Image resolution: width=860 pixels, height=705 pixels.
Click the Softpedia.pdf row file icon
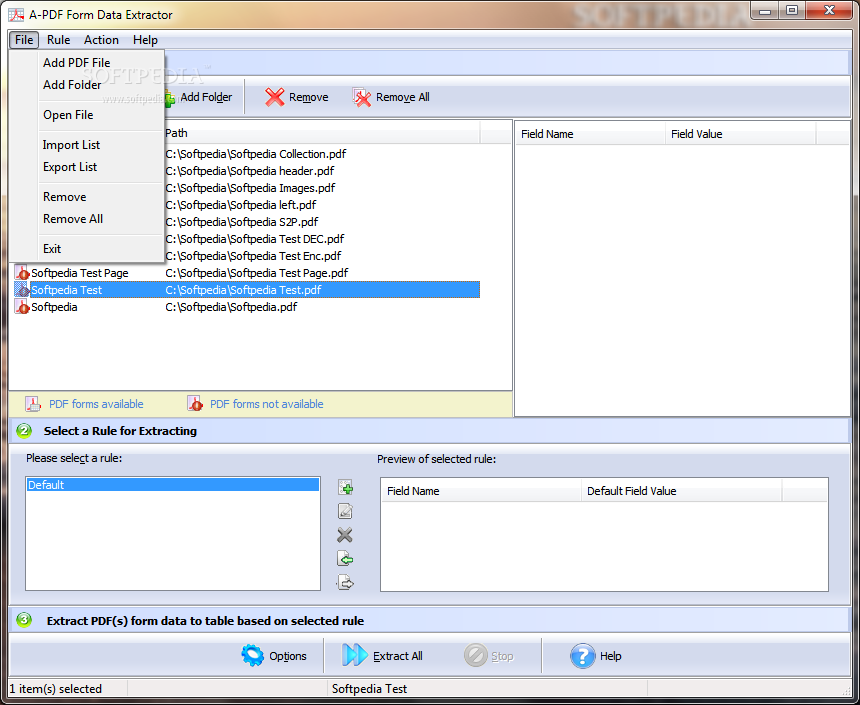point(22,307)
